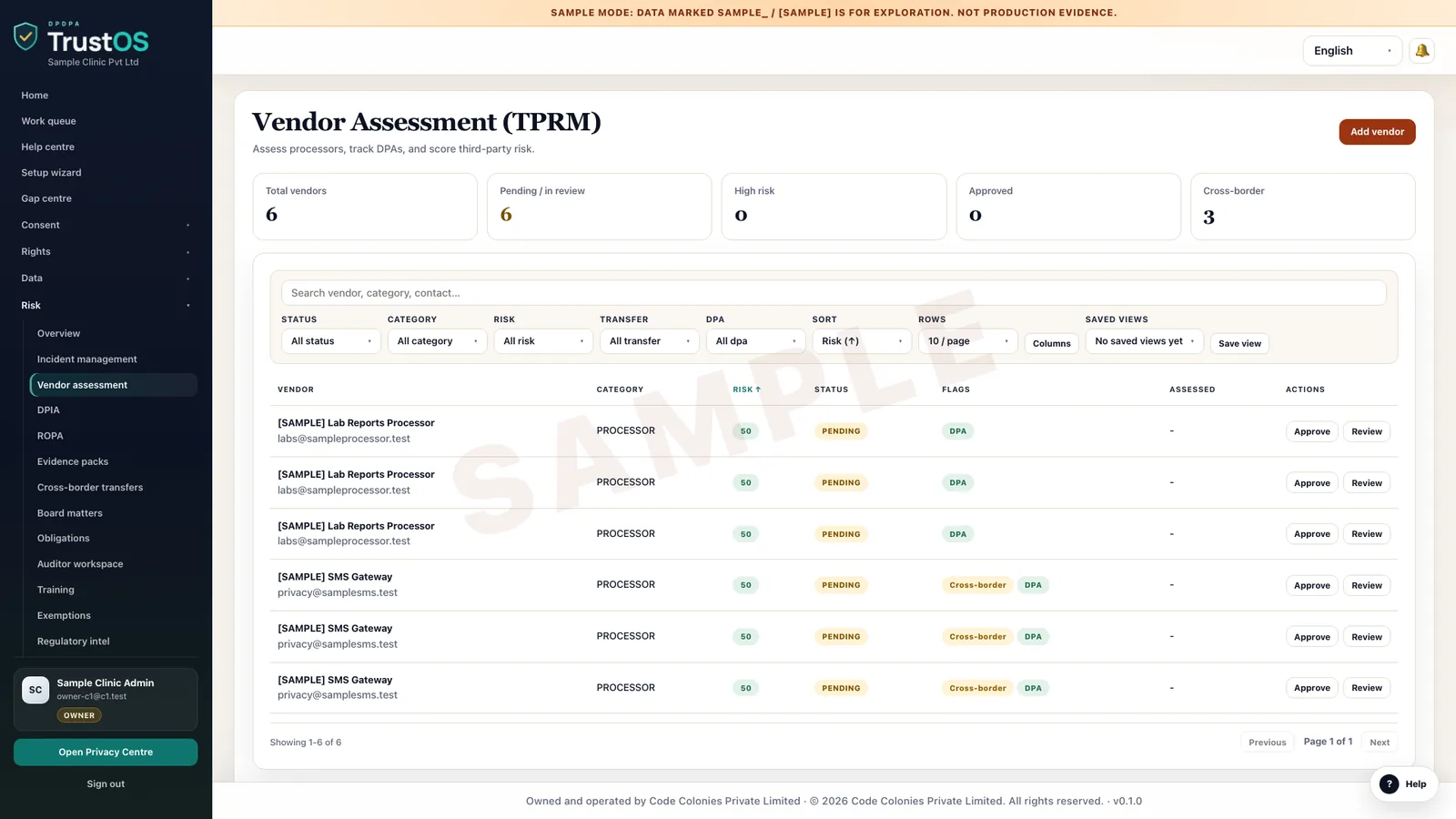Viewport: 1456px width, 819px height.
Task: Click the Add vendor button
Action: pyautogui.click(x=1377, y=132)
